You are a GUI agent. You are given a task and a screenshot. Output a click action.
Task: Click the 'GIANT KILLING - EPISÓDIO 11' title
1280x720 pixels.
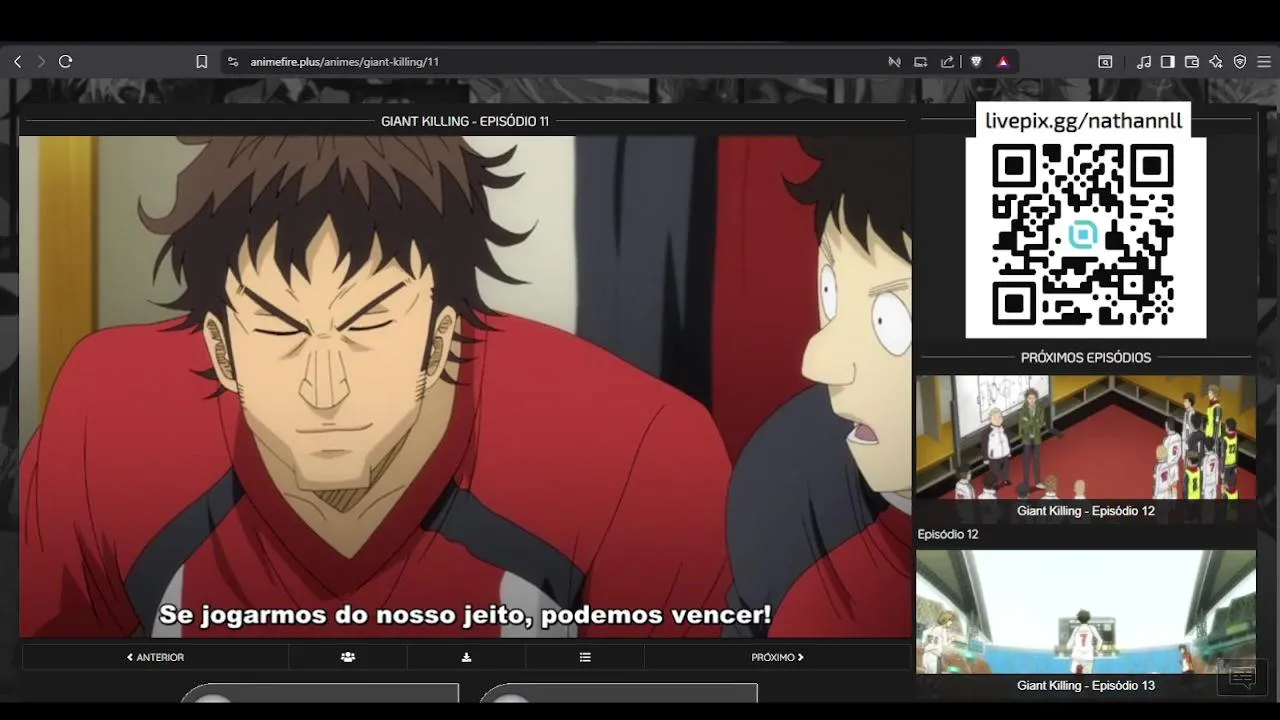point(465,121)
